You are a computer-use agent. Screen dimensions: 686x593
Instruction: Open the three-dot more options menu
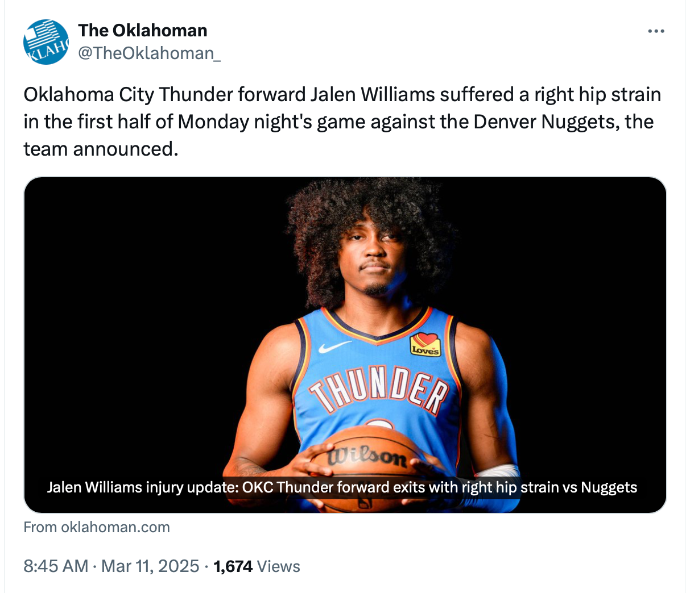[x=656, y=31]
